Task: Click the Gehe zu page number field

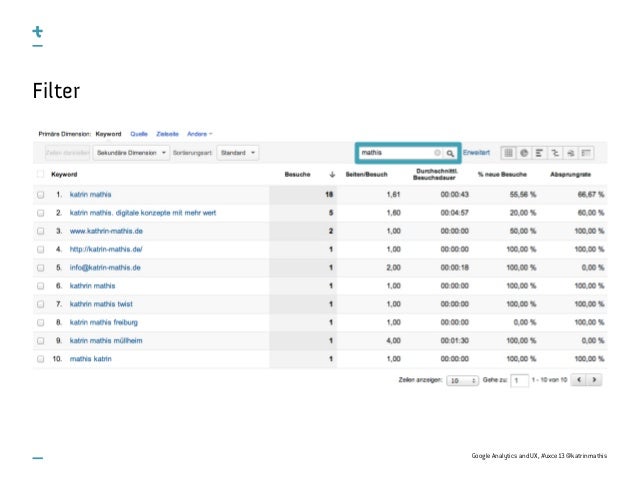Action: point(519,381)
